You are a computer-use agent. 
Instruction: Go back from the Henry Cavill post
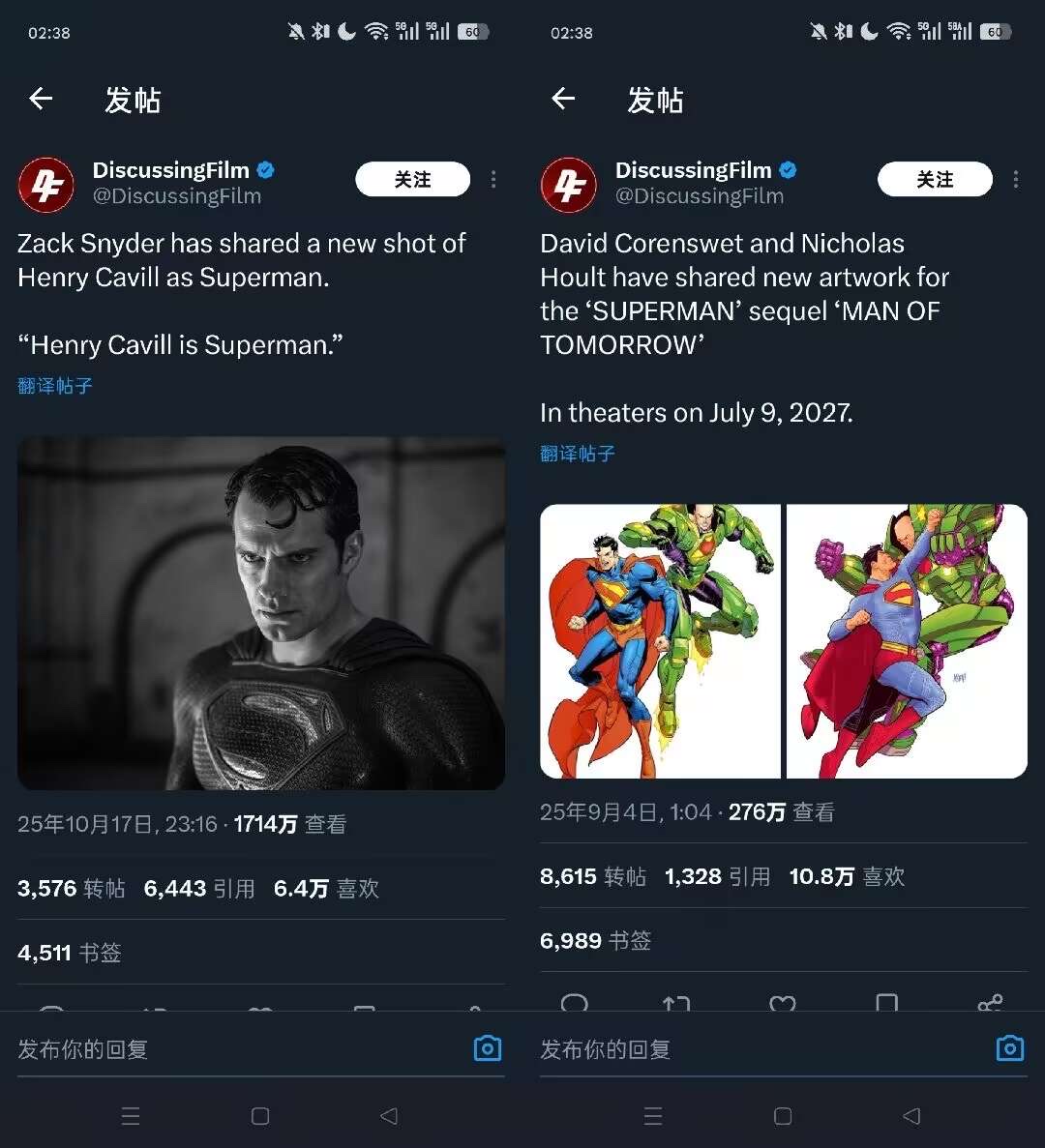click(41, 99)
